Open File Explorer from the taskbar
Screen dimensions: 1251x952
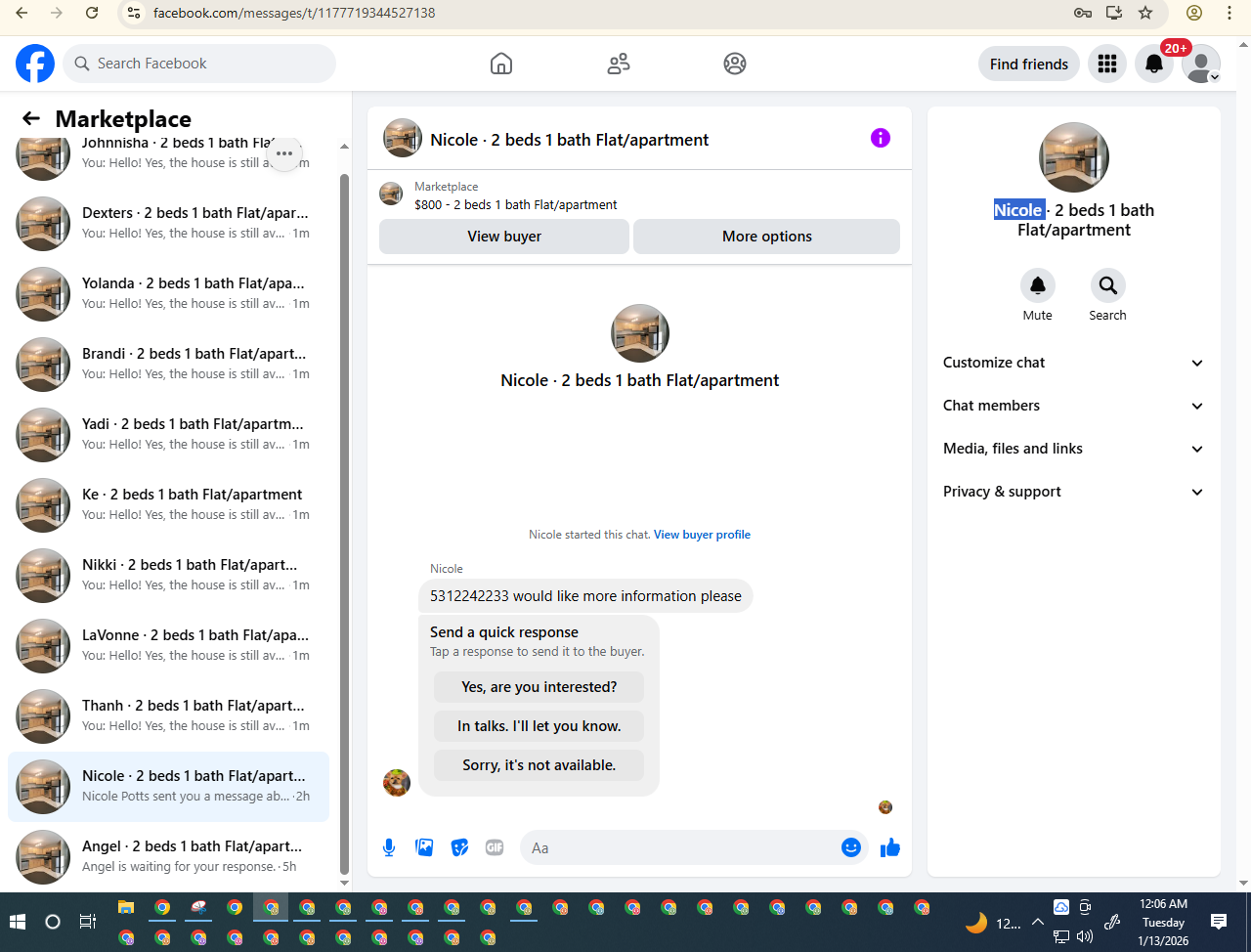click(x=126, y=907)
